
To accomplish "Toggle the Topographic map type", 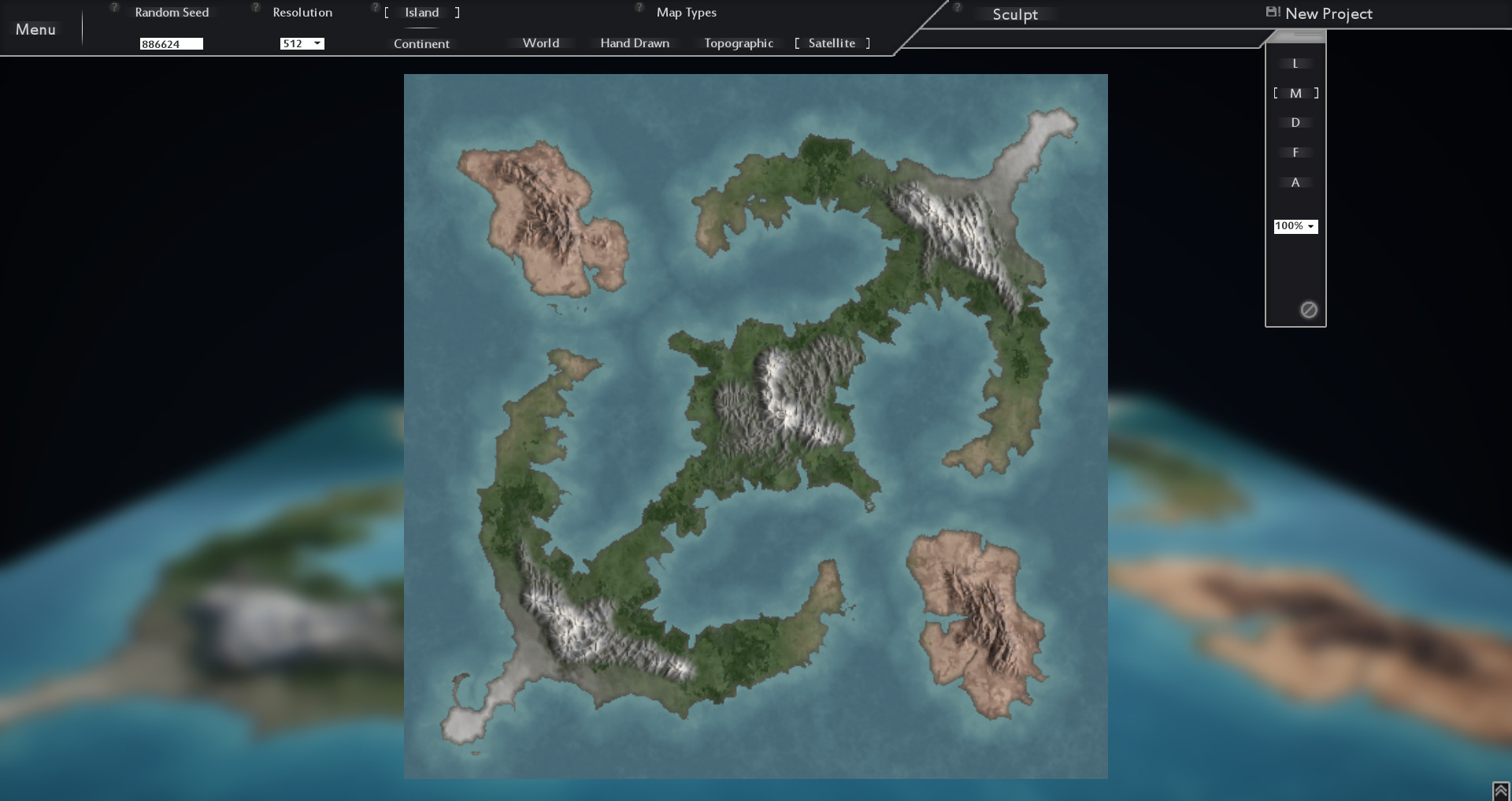I will pos(738,43).
